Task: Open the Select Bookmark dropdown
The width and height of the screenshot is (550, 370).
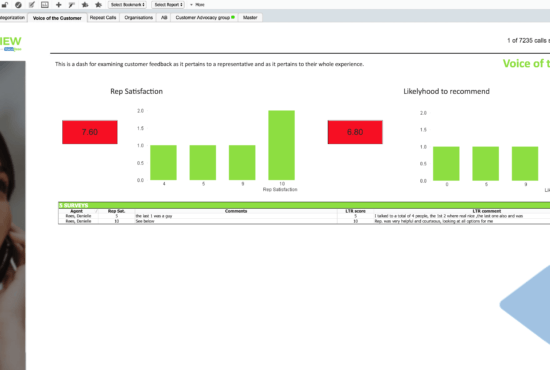Action: point(127,5)
